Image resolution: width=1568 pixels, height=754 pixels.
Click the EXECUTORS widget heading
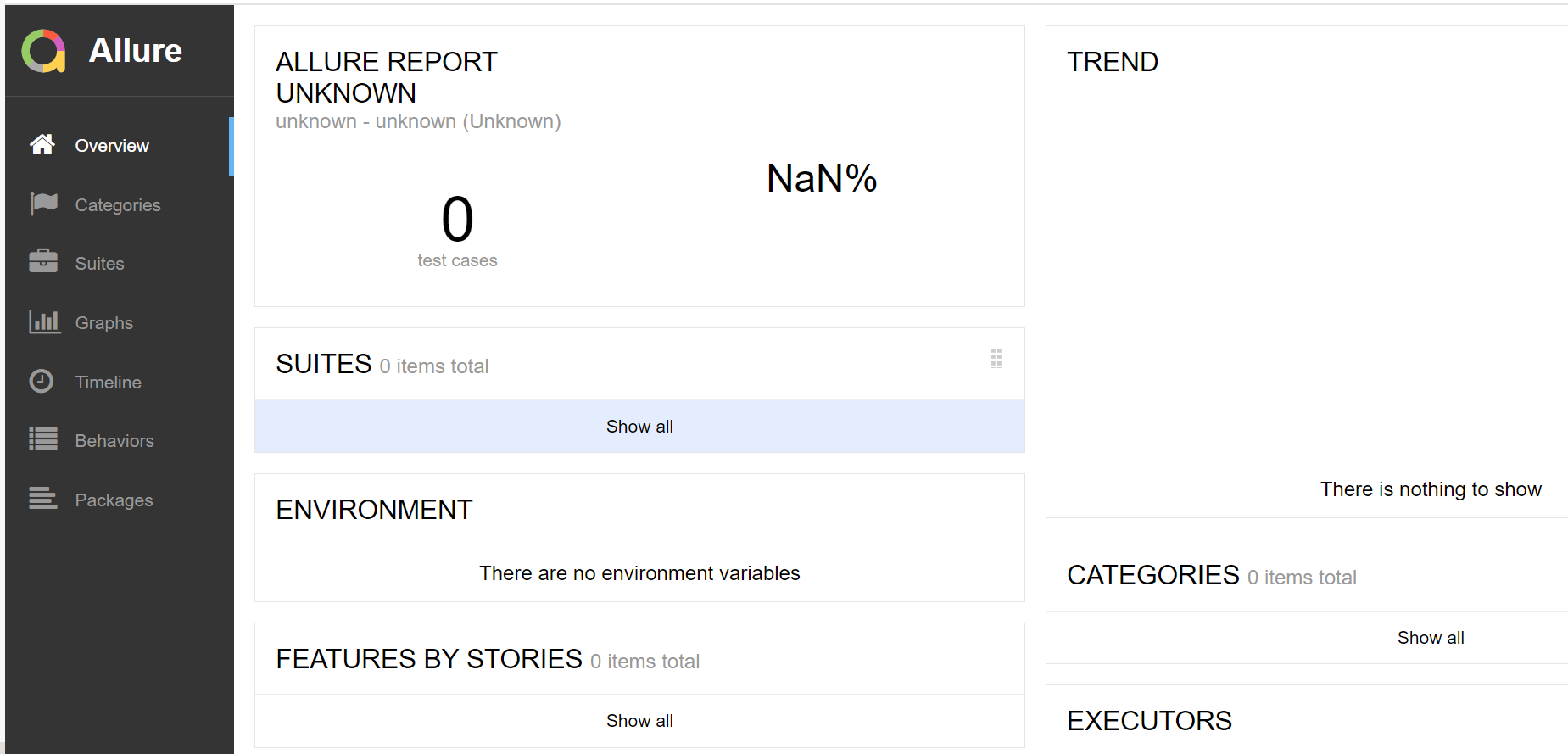[1149, 721]
